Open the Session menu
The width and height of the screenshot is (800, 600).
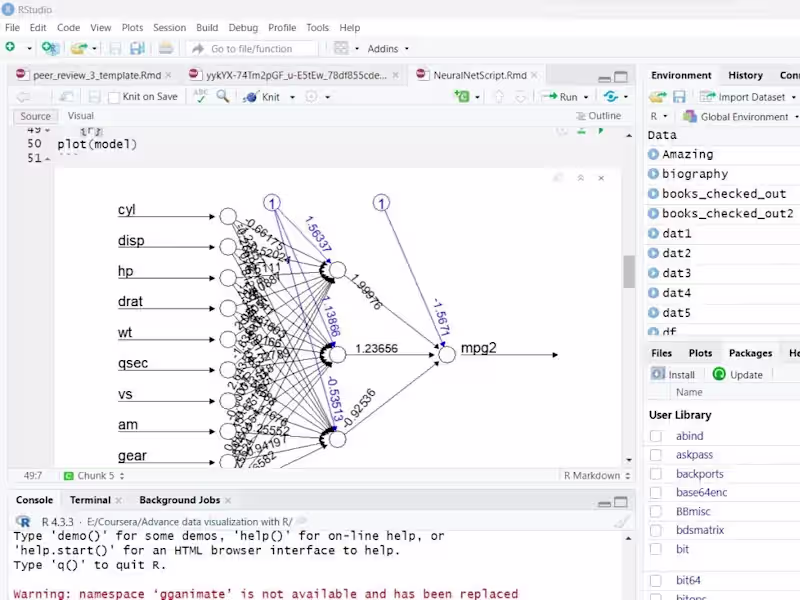tap(169, 28)
